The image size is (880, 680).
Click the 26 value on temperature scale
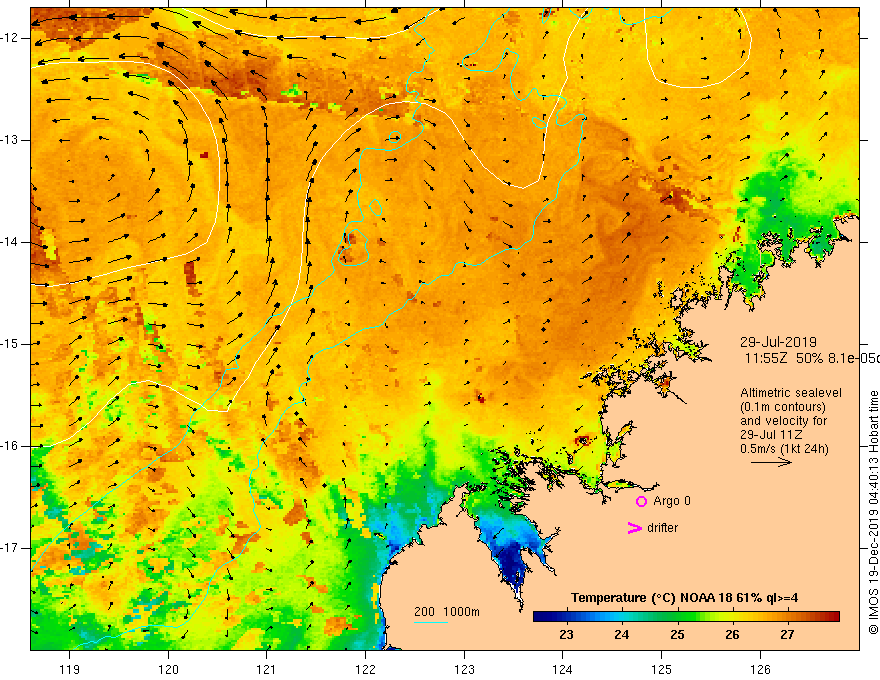[732, 635]
